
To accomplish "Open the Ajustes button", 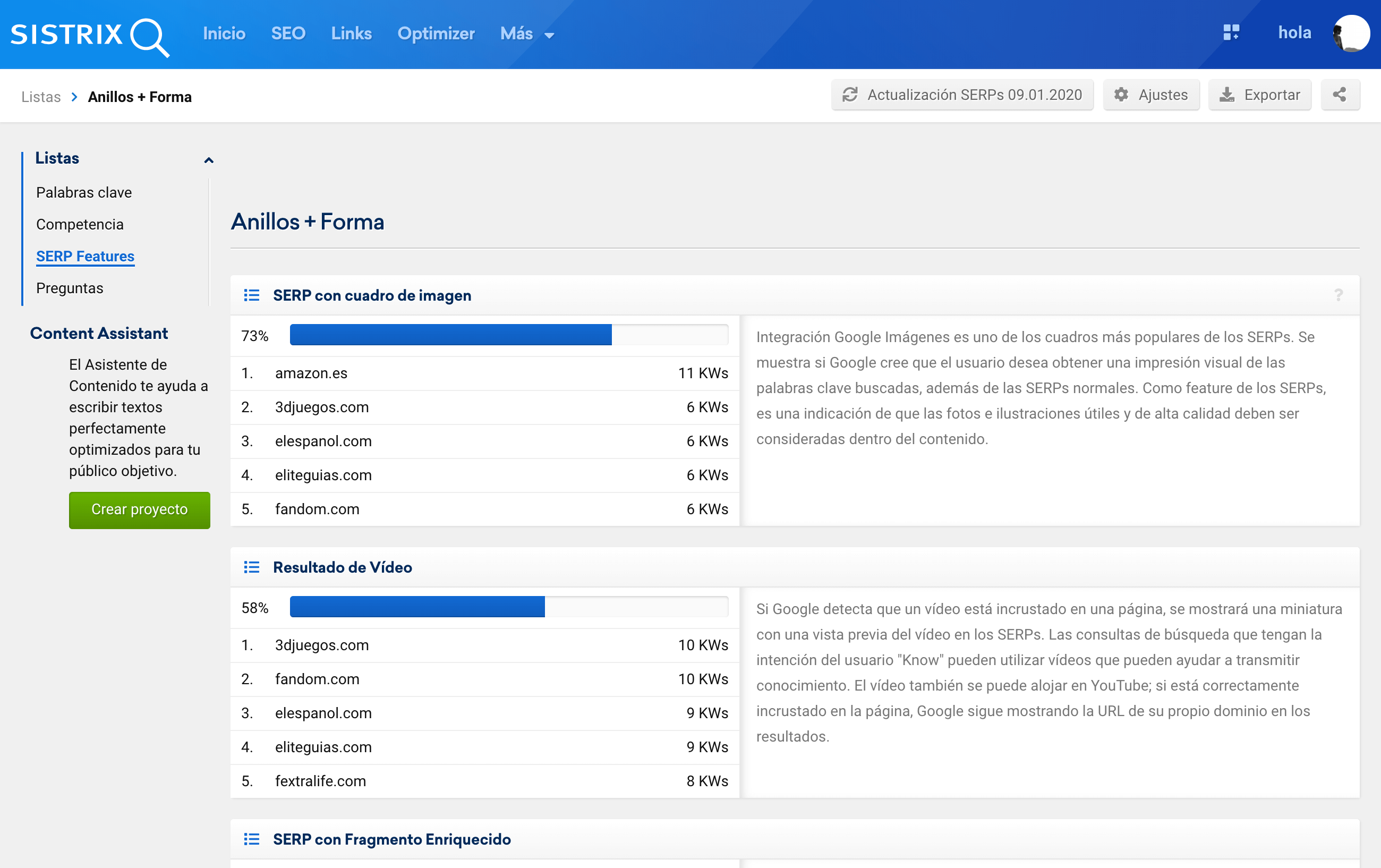I will tap(1151, 95).
